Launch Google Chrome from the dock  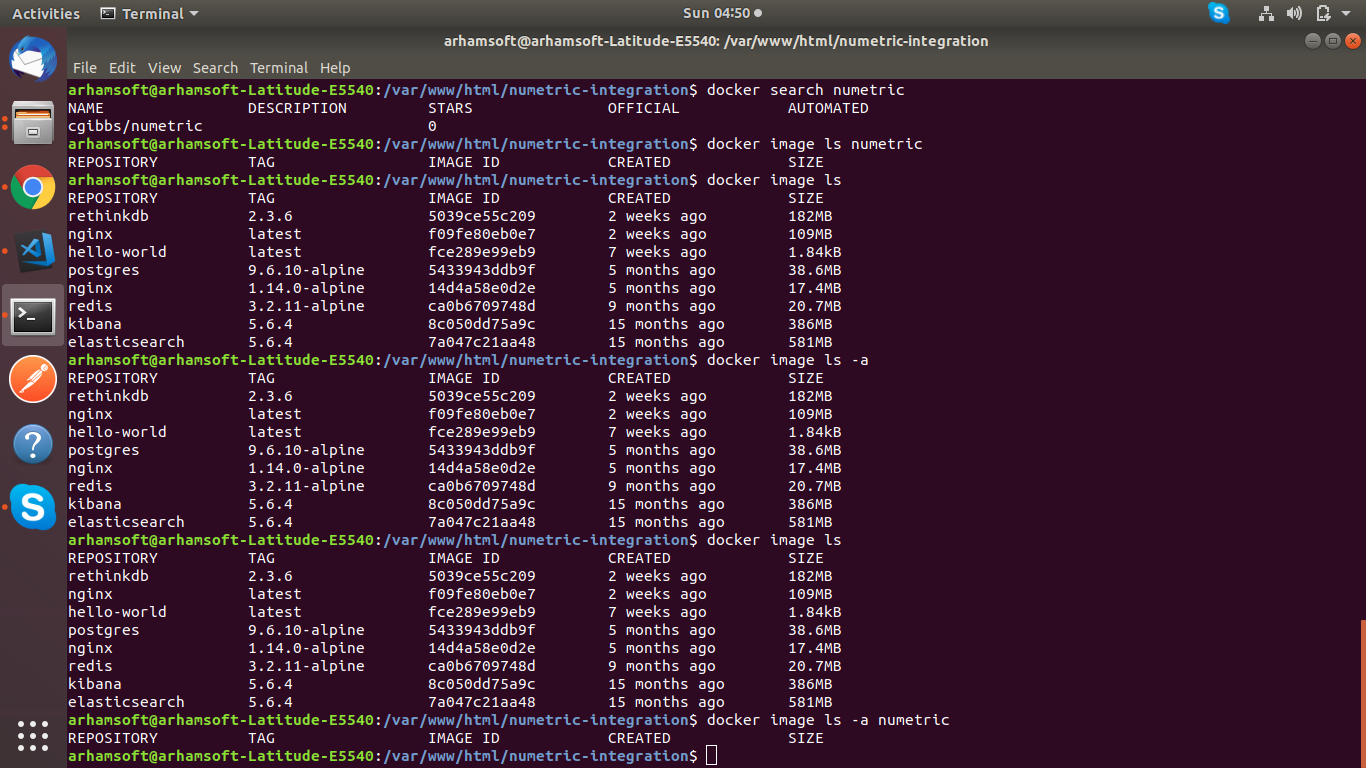tap(33, 188)
